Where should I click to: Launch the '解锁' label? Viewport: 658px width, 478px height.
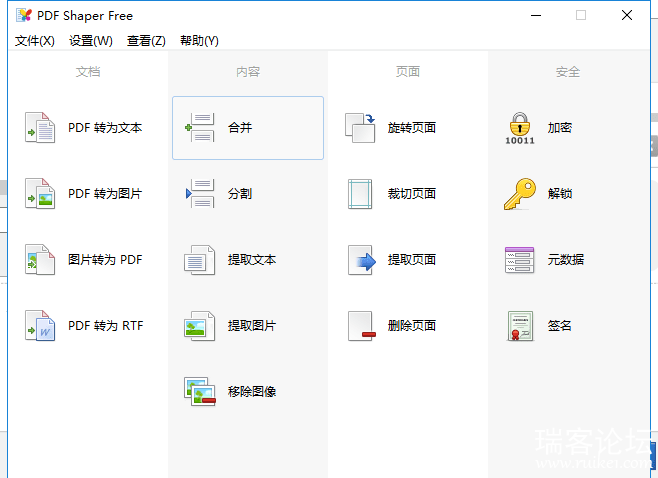click(x=560, y=193)
